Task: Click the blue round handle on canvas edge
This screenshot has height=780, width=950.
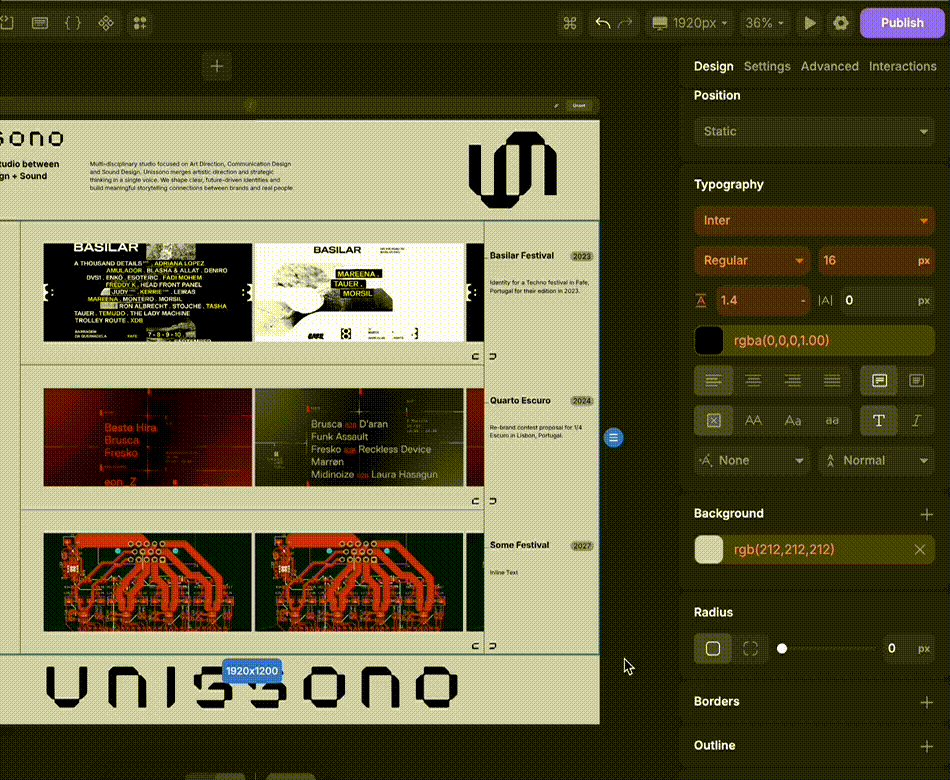Action: click(614, 437)
